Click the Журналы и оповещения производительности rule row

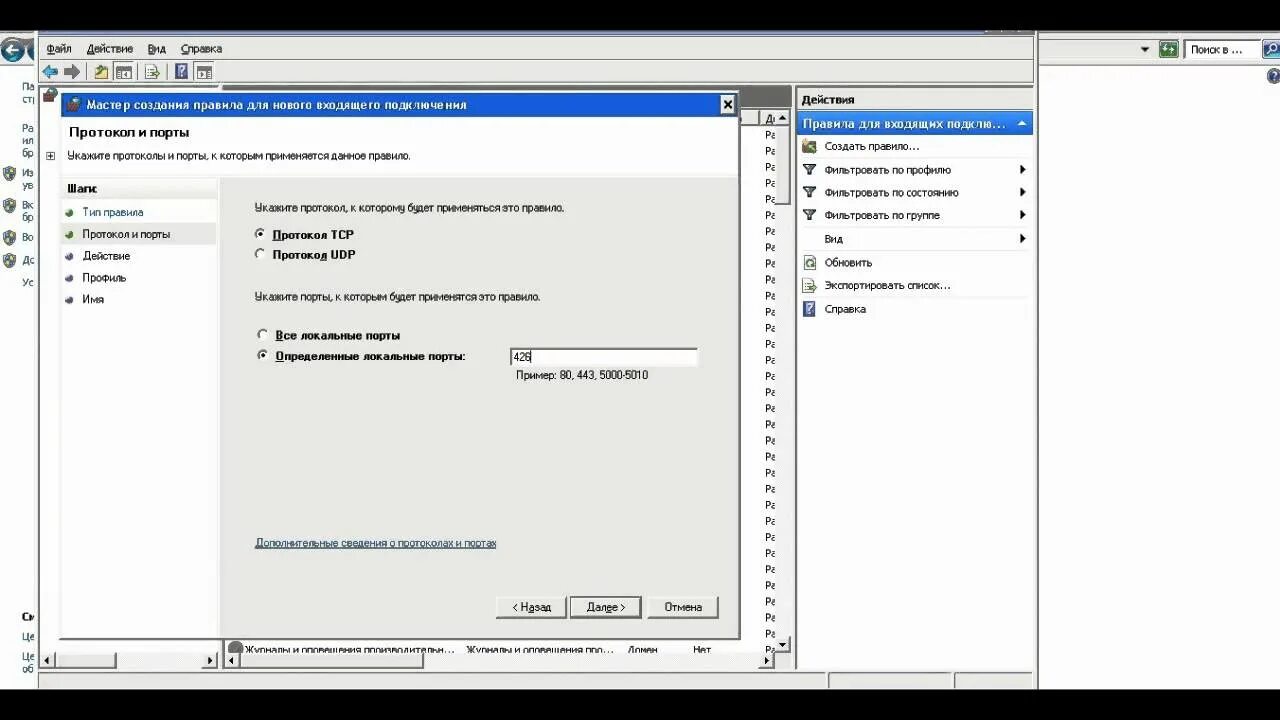500,649
